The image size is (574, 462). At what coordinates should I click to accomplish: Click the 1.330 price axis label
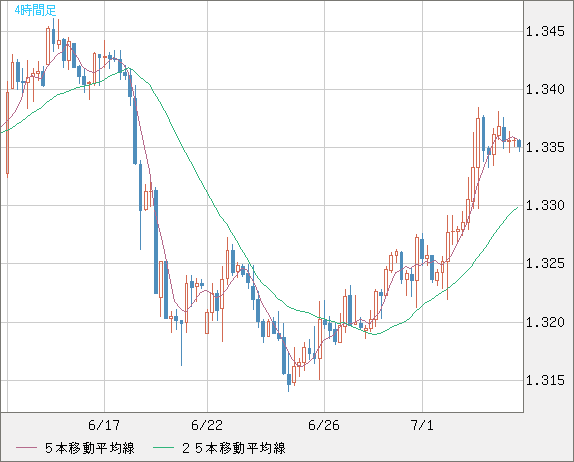pyautogui.click(x=545, y=205)
